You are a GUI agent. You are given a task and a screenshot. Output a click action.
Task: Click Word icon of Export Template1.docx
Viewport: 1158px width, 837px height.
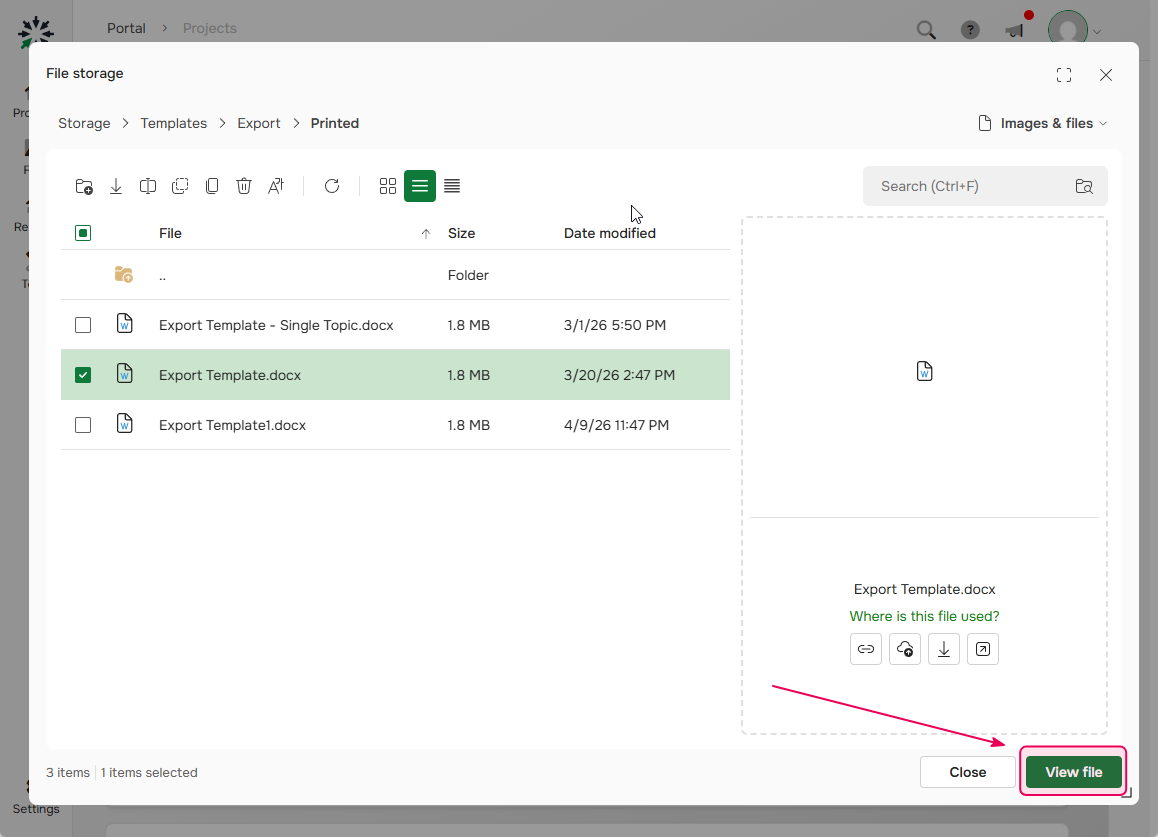click(125, 423)
